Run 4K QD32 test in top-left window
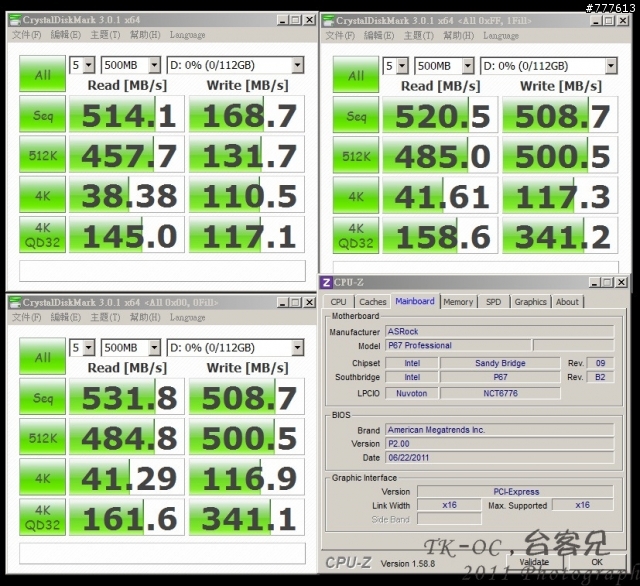640x586 pixels. pyautogui.click(x=42, y=235)
